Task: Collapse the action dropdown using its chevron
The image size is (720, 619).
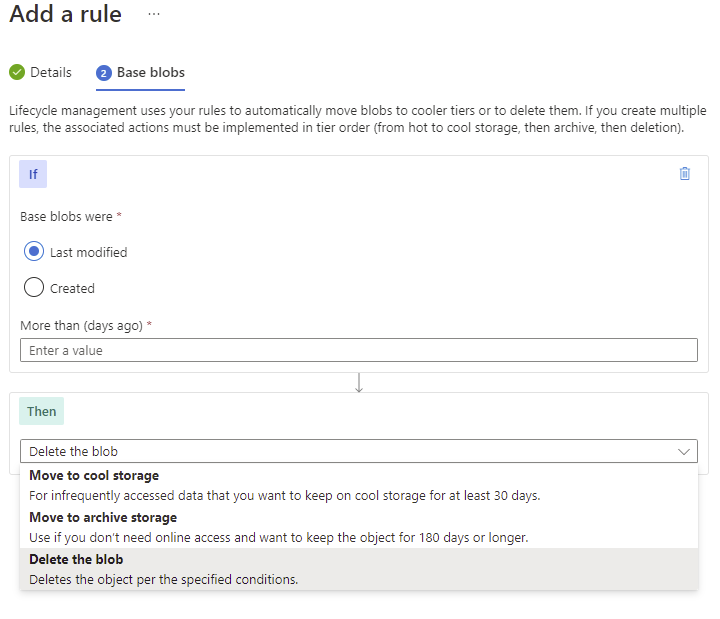Action: pyautogui.click(x=684, y=452)
